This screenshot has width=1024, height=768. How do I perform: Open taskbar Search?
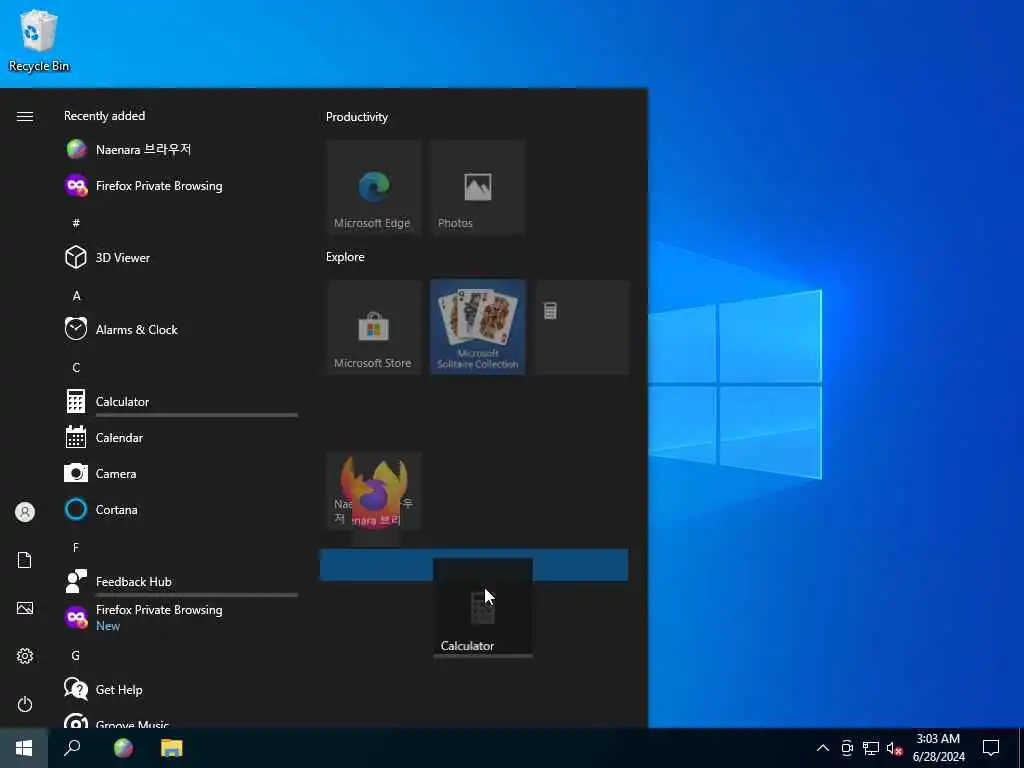point(72,748)
